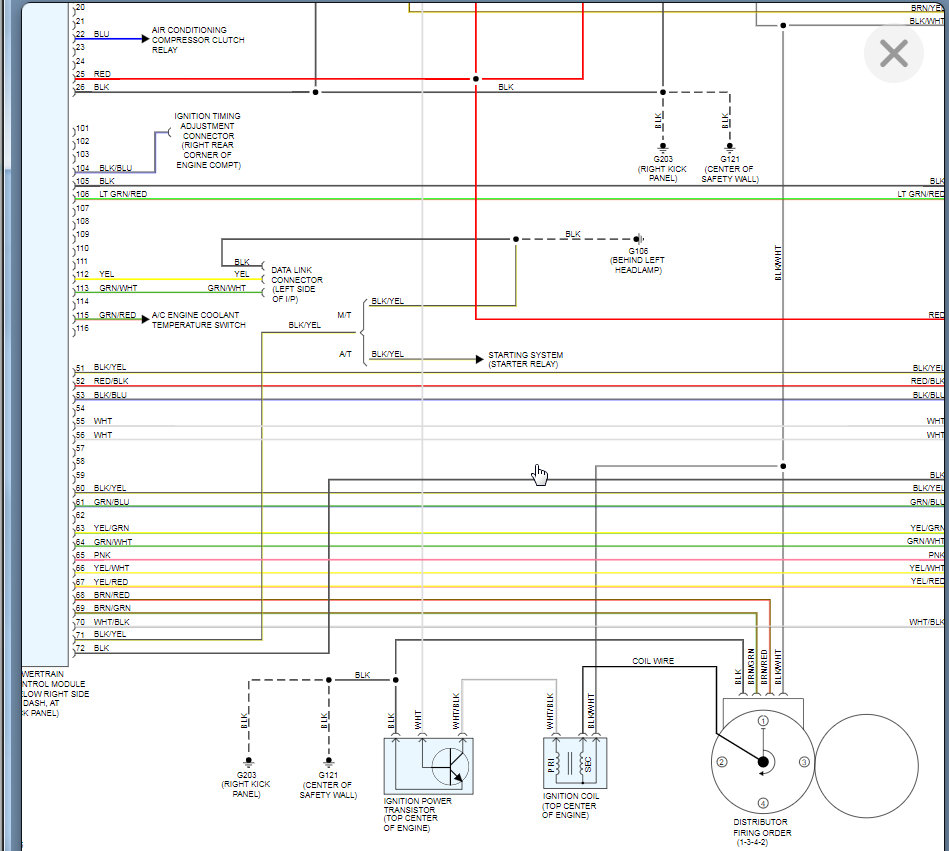Image resolution: width=949 pixels, height=851 pixels.
Task: Click the blue arrow to A/C compressor relay
Action: click(145, 39)
